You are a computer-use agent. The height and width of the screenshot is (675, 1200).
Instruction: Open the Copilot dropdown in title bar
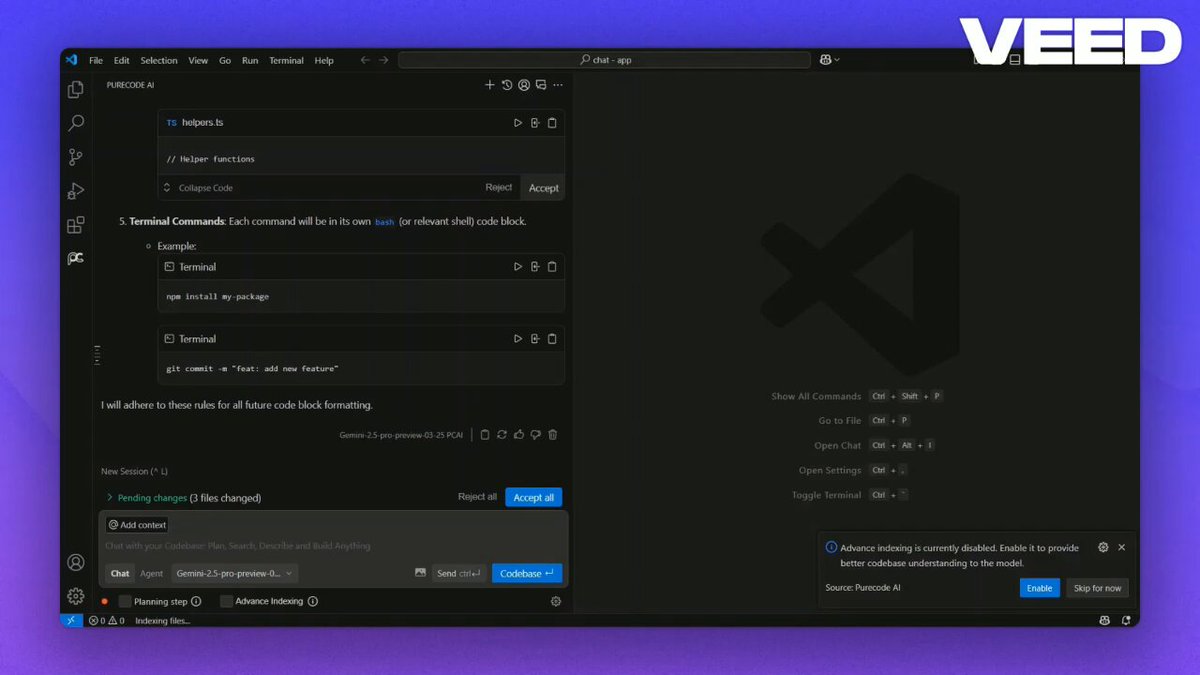(829, 60)
